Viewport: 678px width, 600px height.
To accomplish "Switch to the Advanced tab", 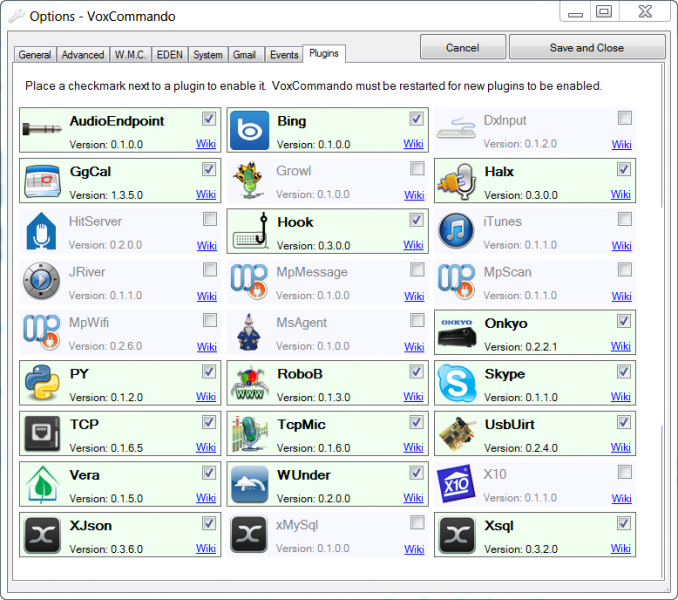I will coord(83,55).
